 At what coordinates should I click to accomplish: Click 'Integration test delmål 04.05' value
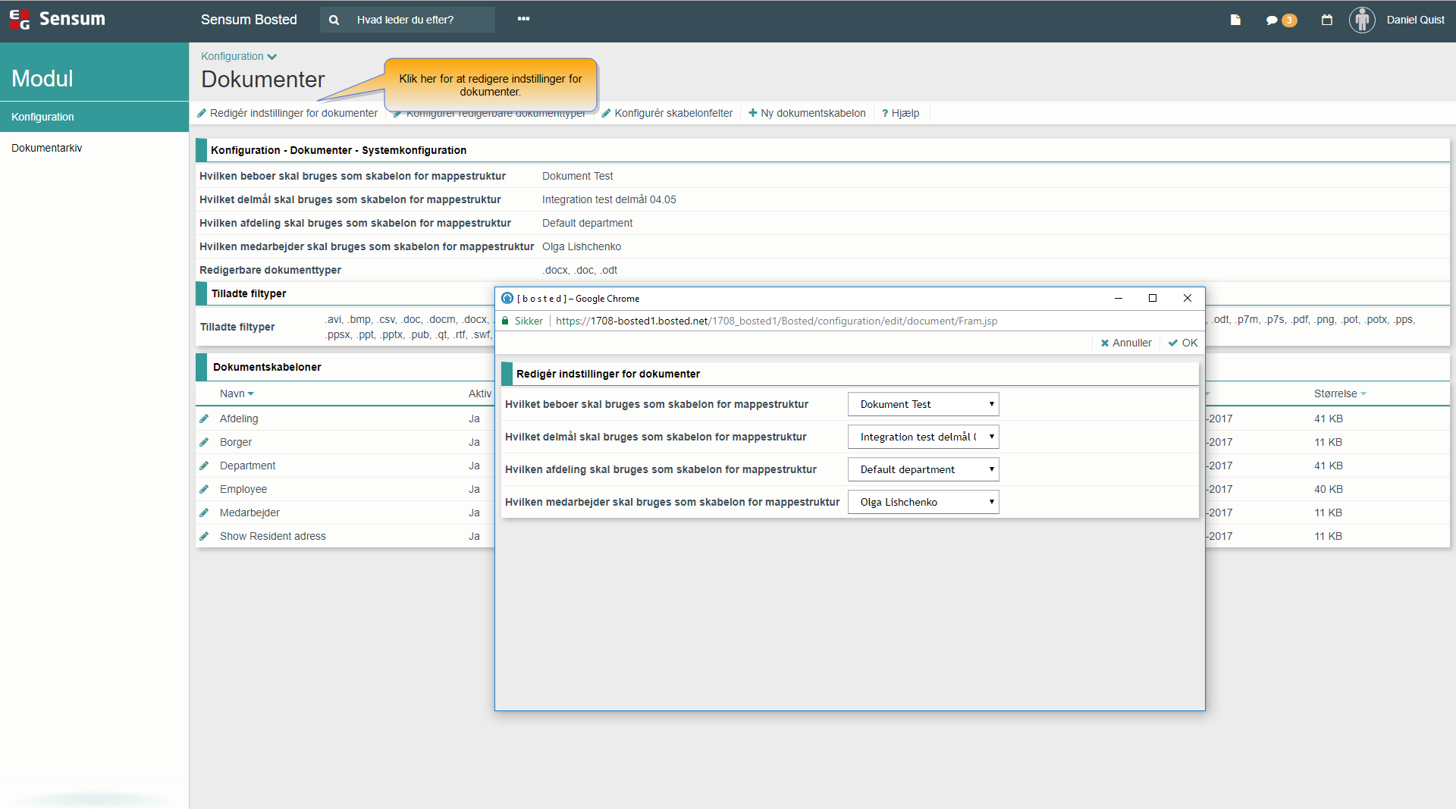coord(609,199)
